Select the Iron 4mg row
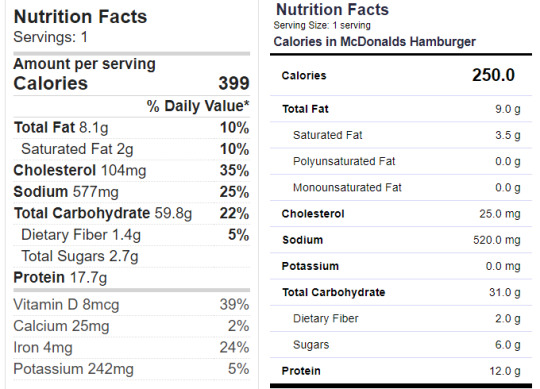The width and height of the screenshot is (540, 389). pos(132,347)
